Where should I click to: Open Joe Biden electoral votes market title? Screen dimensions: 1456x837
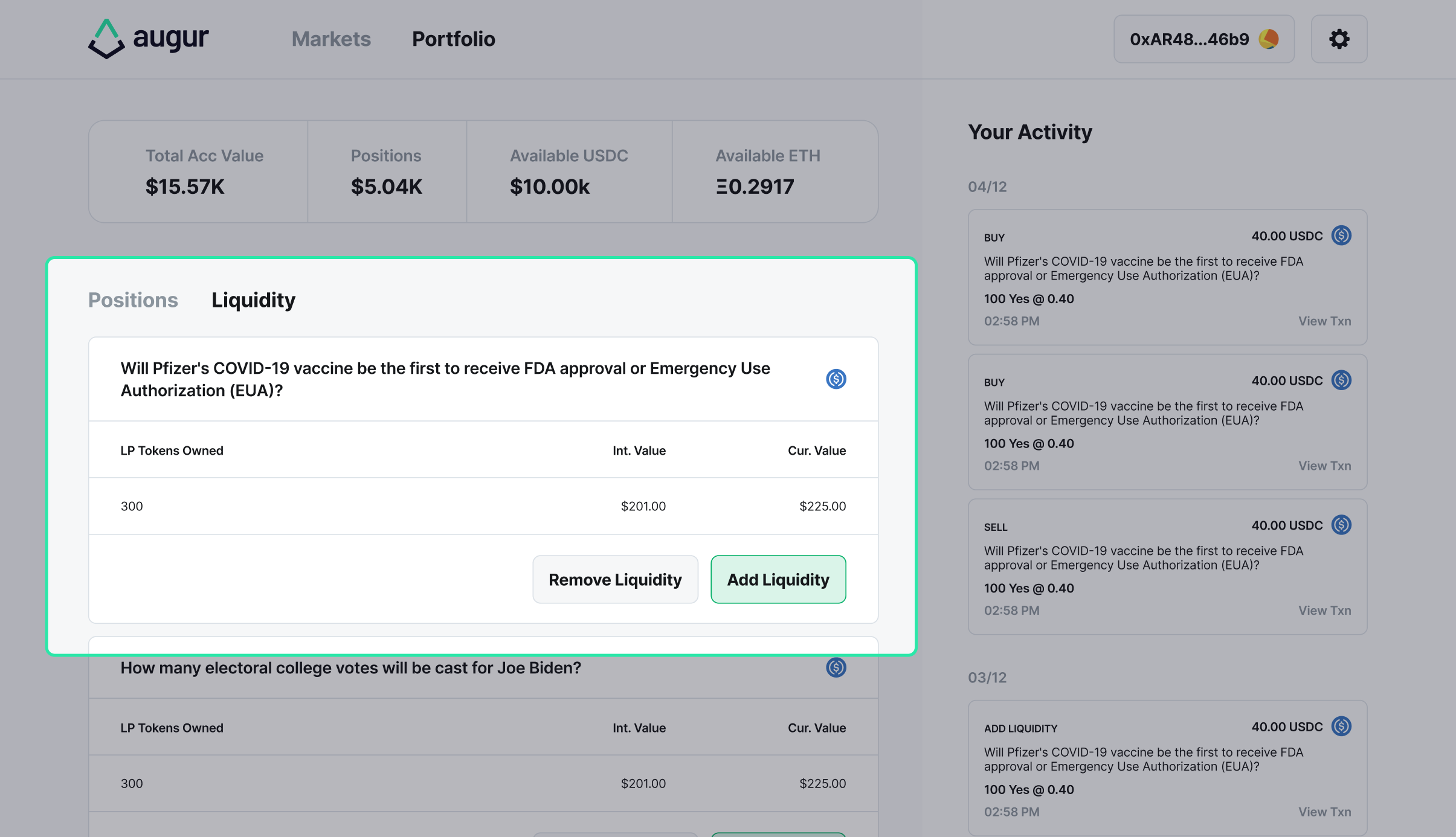pos(350,668)
